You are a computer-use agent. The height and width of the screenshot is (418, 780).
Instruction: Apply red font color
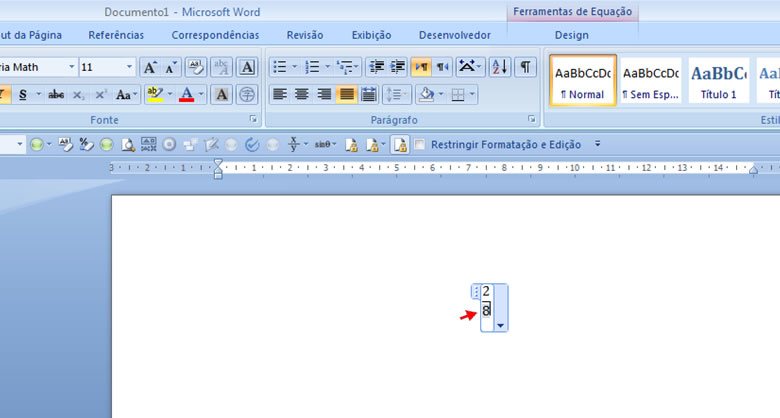point(187,95)
